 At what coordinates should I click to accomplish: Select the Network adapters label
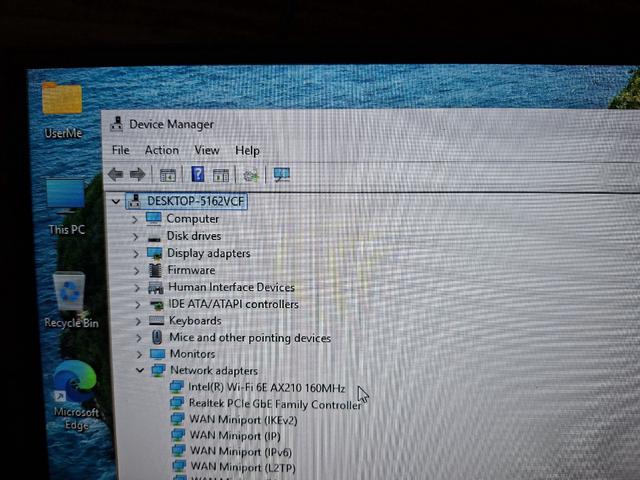[214, 371]
